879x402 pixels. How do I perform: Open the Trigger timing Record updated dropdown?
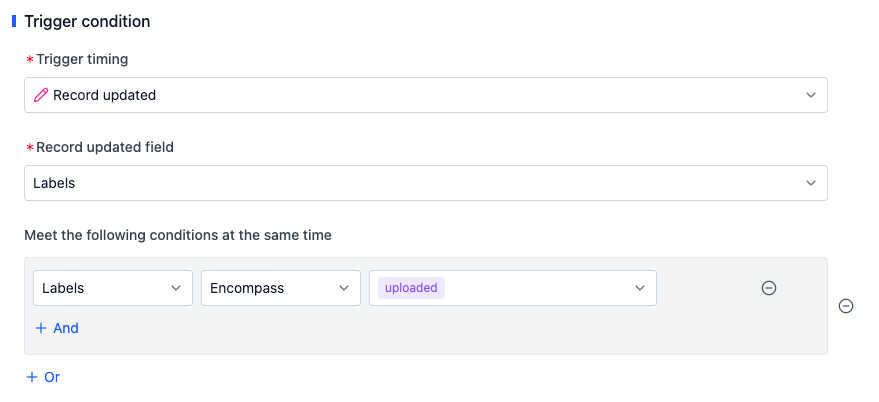[x=425, y=95]
